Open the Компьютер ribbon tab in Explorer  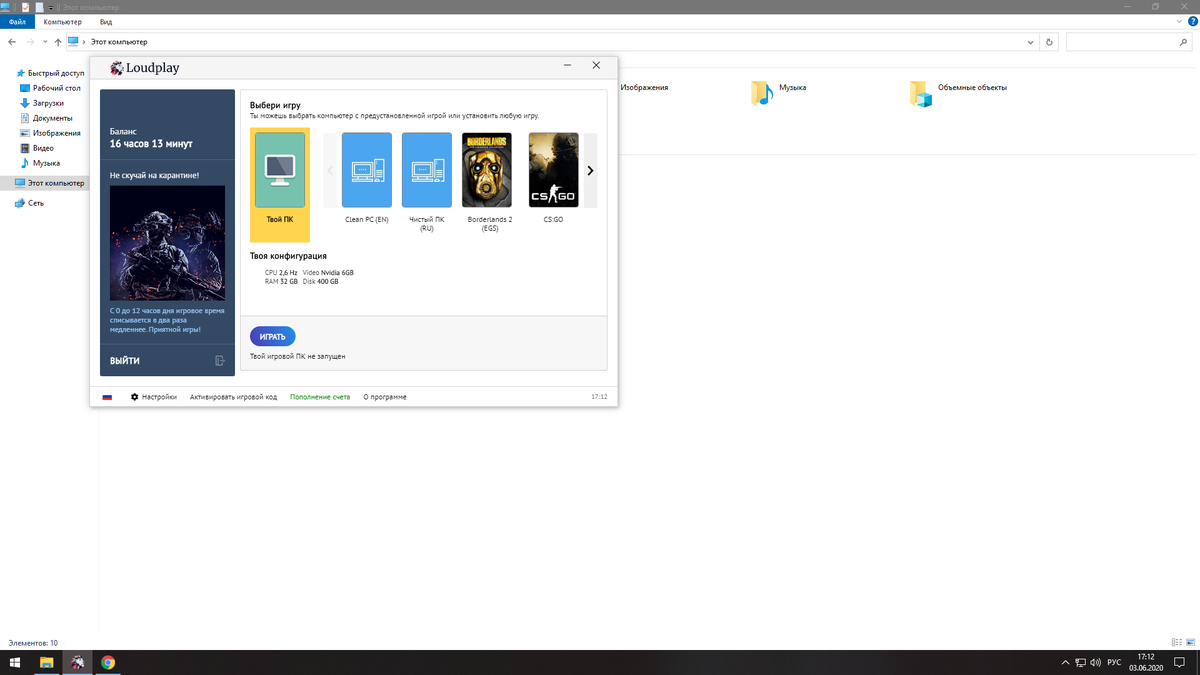[62, 21]
